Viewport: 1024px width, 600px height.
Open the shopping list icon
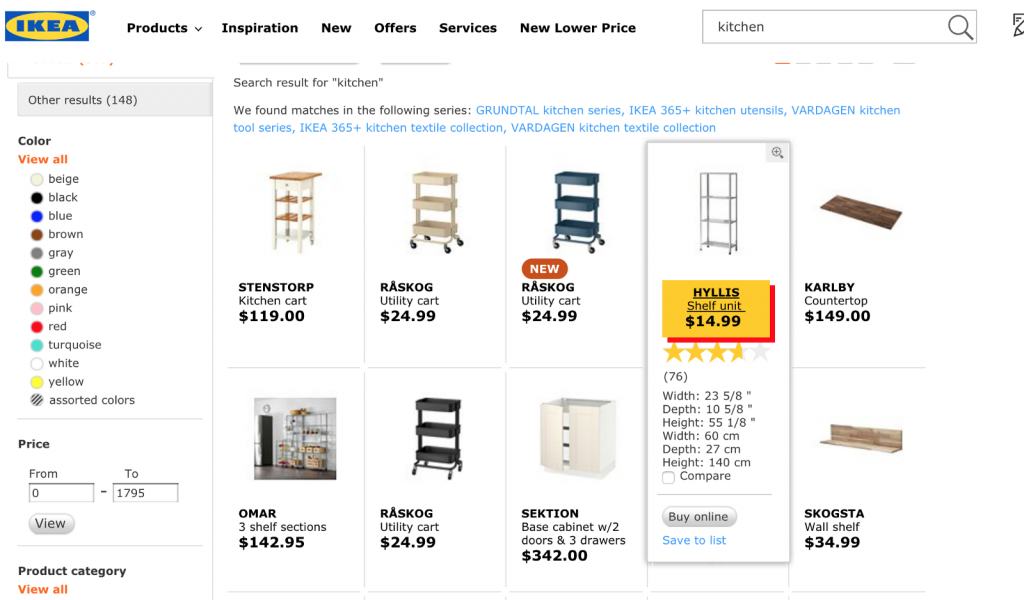pos(1016,27)
